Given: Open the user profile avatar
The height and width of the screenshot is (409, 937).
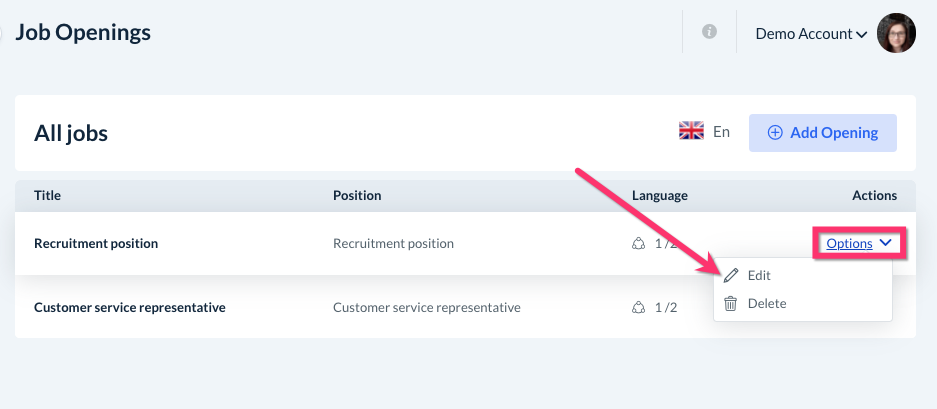Looking at the screenshot, I should click(896, 33).
